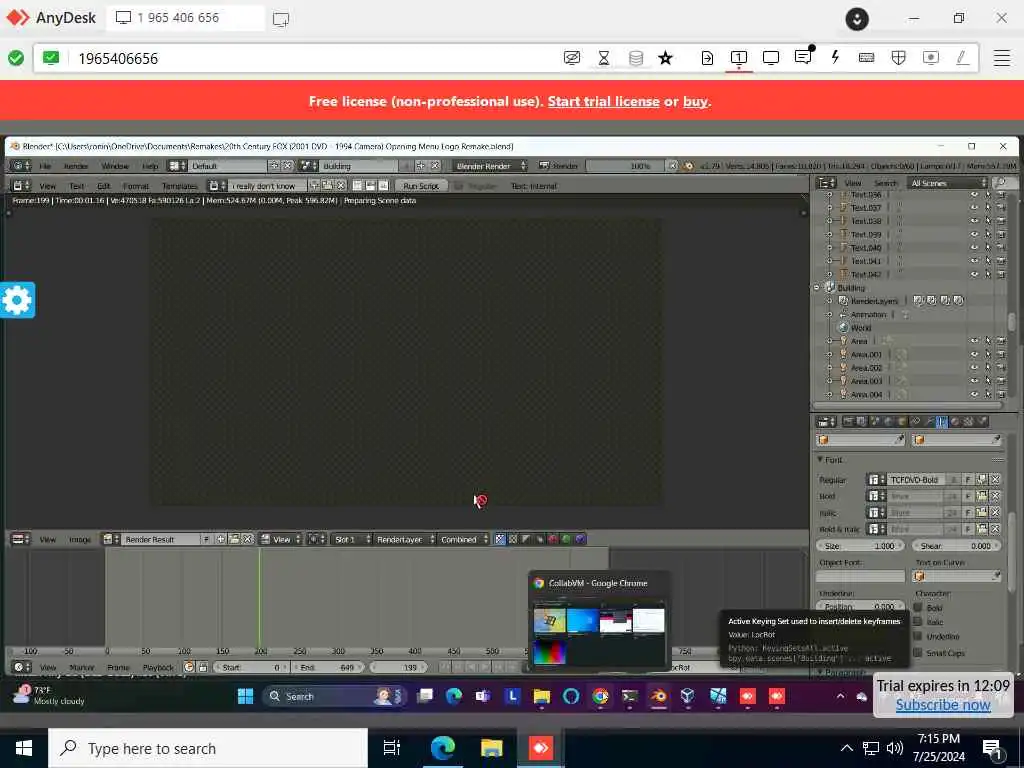Open the Blender Window menu
The width and height of the screenshot is (1024, 768).
tap(115, 166)
